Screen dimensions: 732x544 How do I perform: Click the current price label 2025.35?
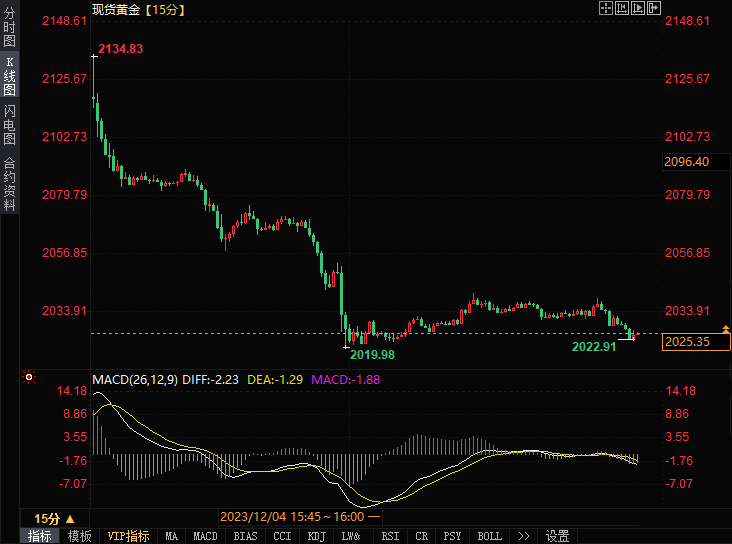[696, 342]
